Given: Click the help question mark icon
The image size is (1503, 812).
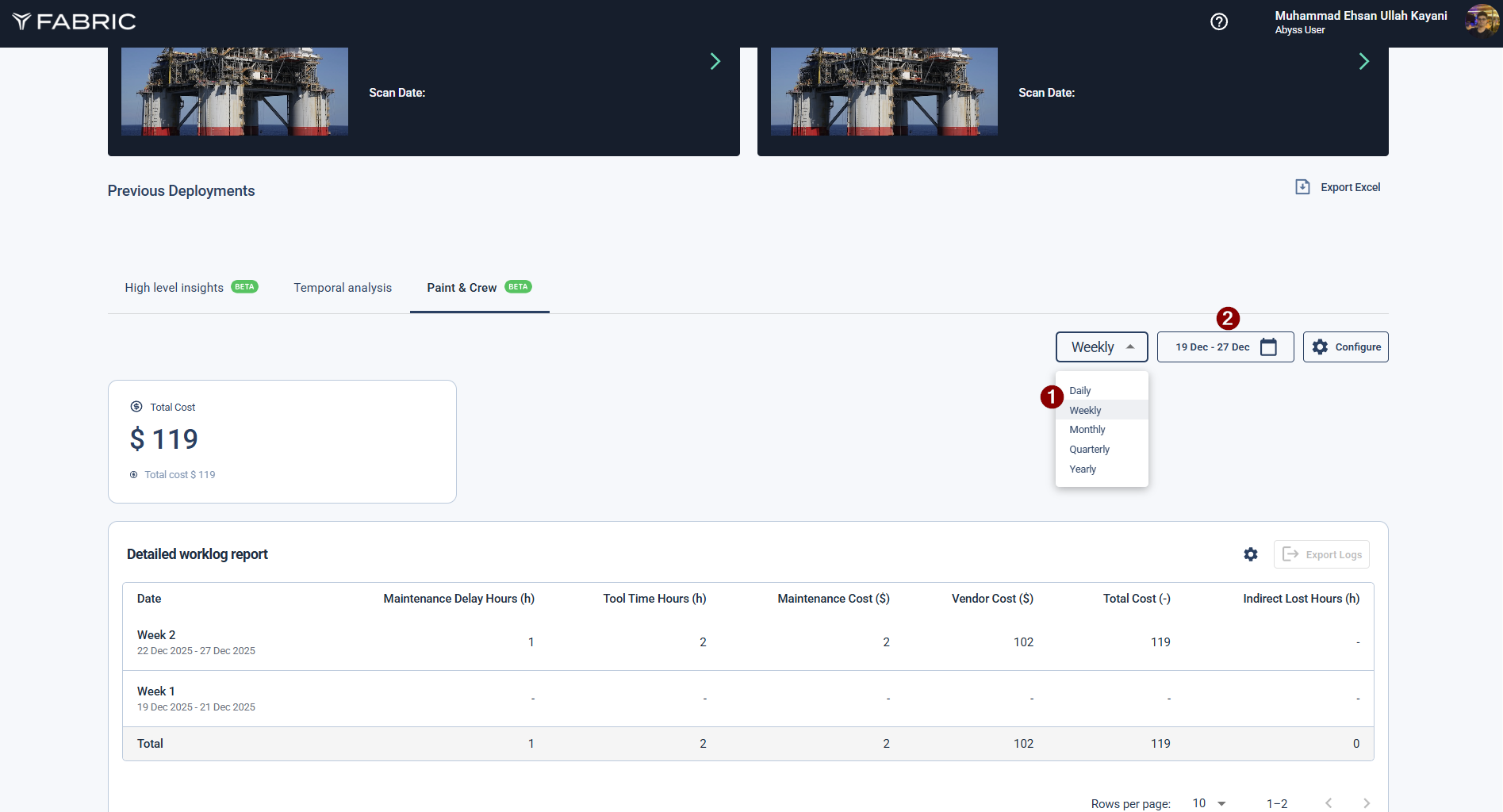Looking at the screenshot, I should pyautogui.click(x=1219, y=21).
